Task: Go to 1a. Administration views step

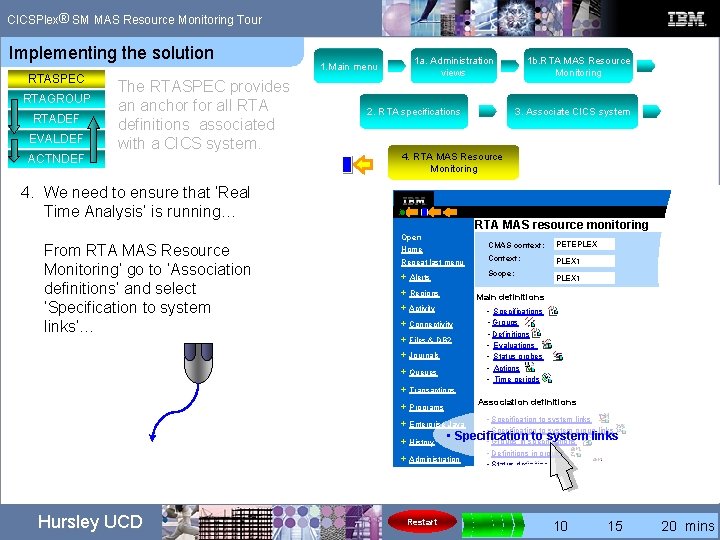Action: (454, 66)
